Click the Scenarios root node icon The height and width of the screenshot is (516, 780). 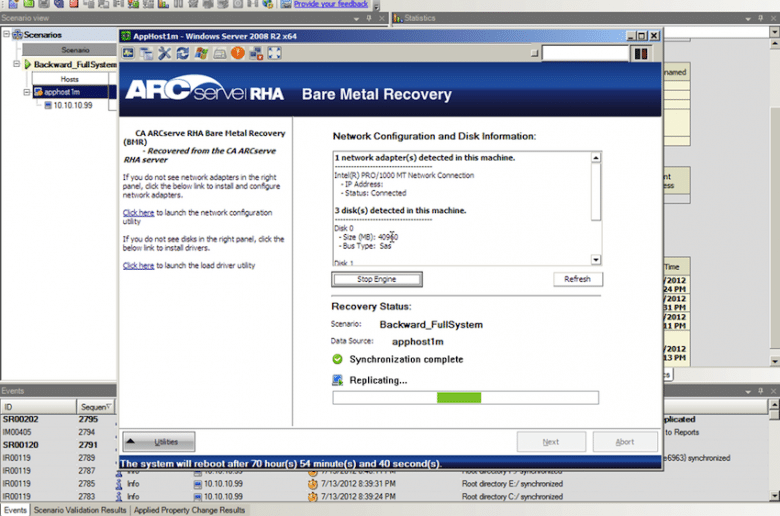(x=18, y=34)
